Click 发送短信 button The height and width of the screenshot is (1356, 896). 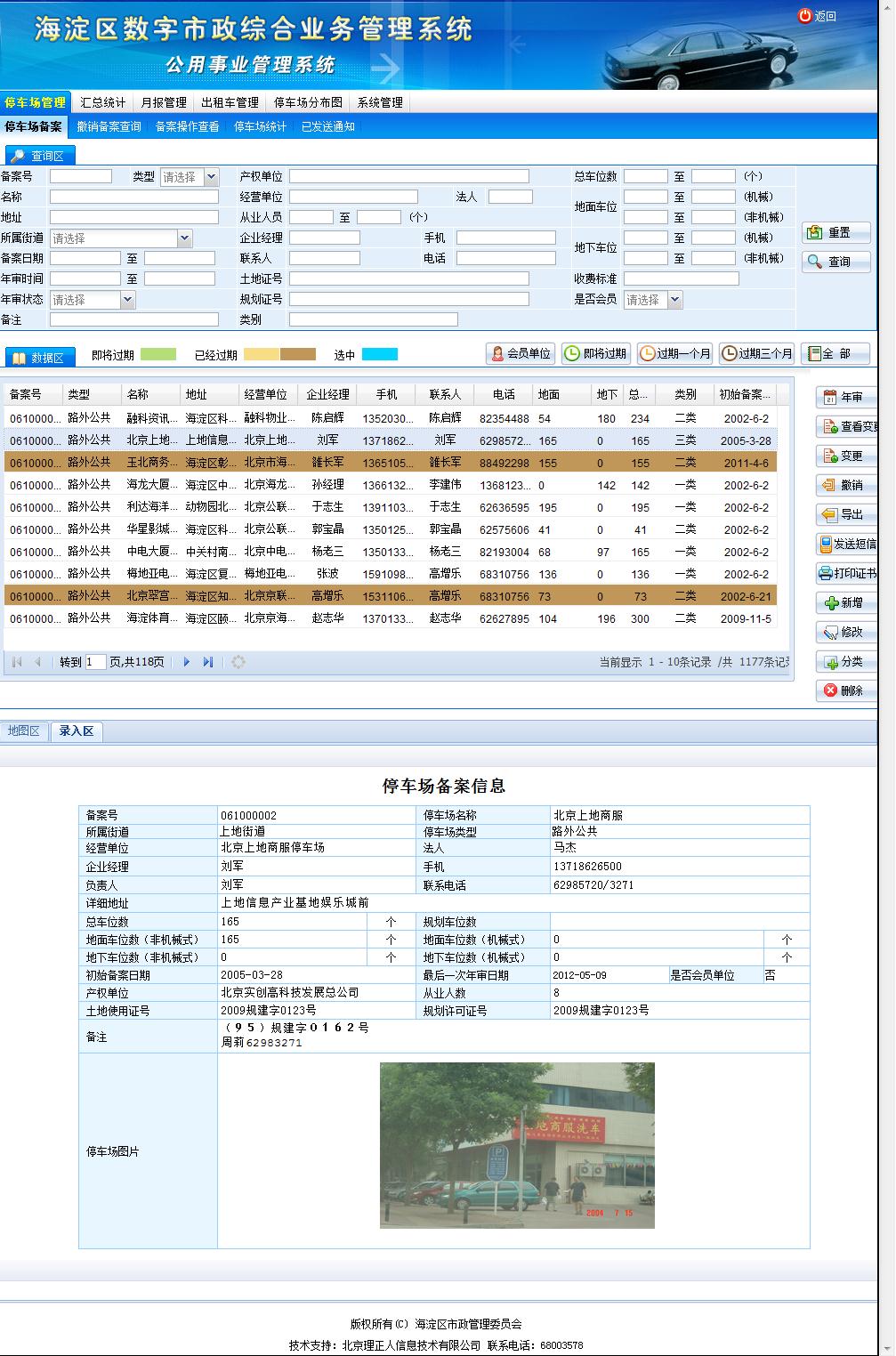[x=846, y=544]
